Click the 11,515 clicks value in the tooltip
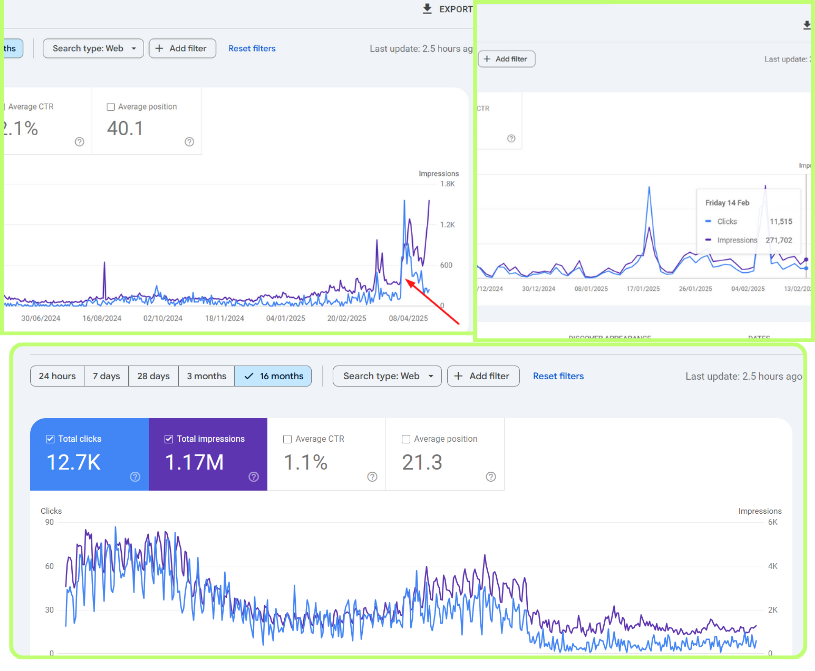Viewport: 815px width, 671px height. (x=781, y=221)
